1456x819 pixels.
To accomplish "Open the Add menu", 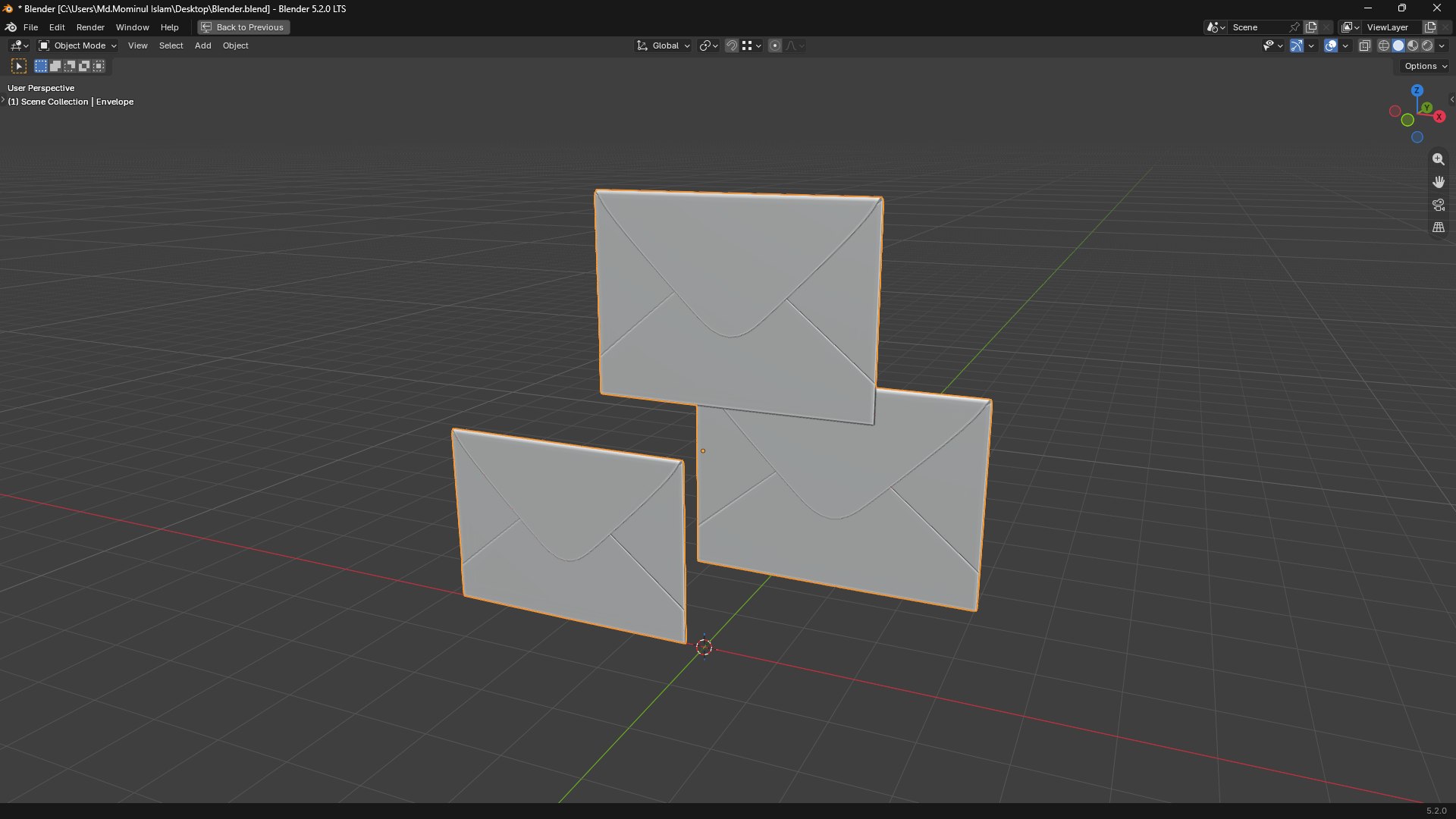I will point(202,45).
